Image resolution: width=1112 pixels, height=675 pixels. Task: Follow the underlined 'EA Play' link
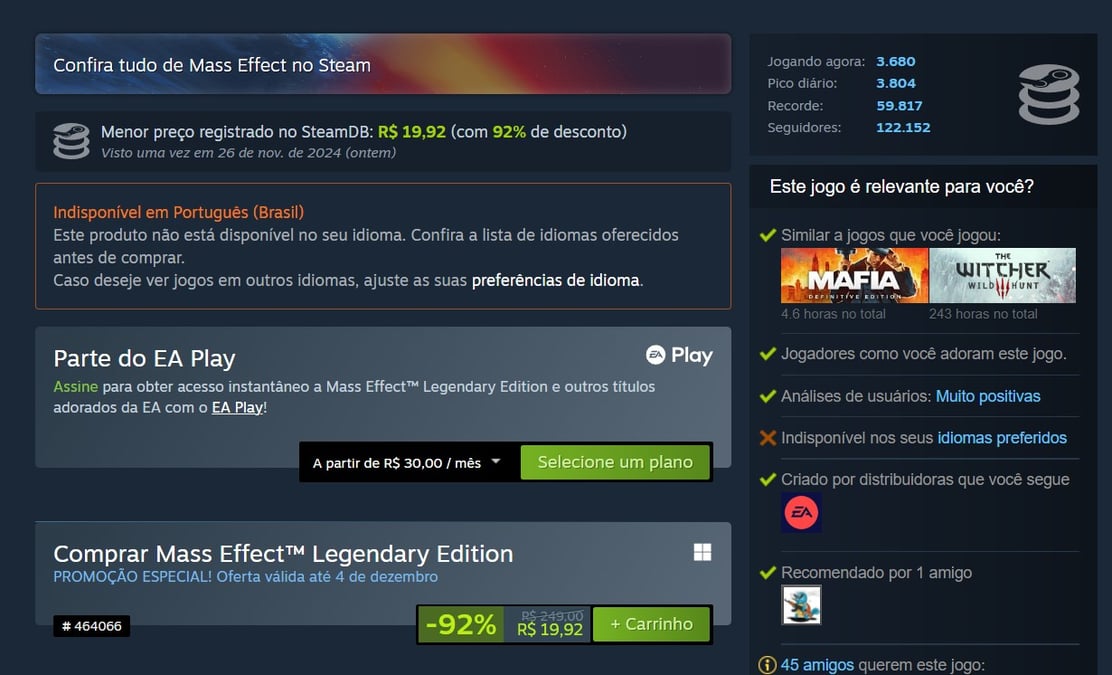point(237,408)
